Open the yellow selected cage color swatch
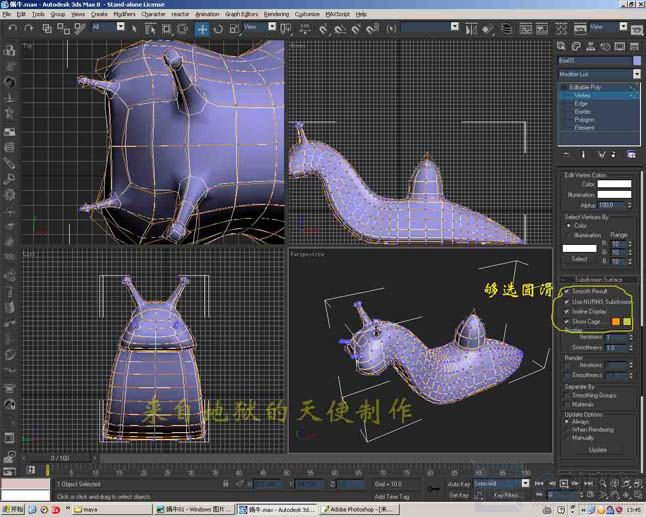The image size is (646, 517). point(627,321)
